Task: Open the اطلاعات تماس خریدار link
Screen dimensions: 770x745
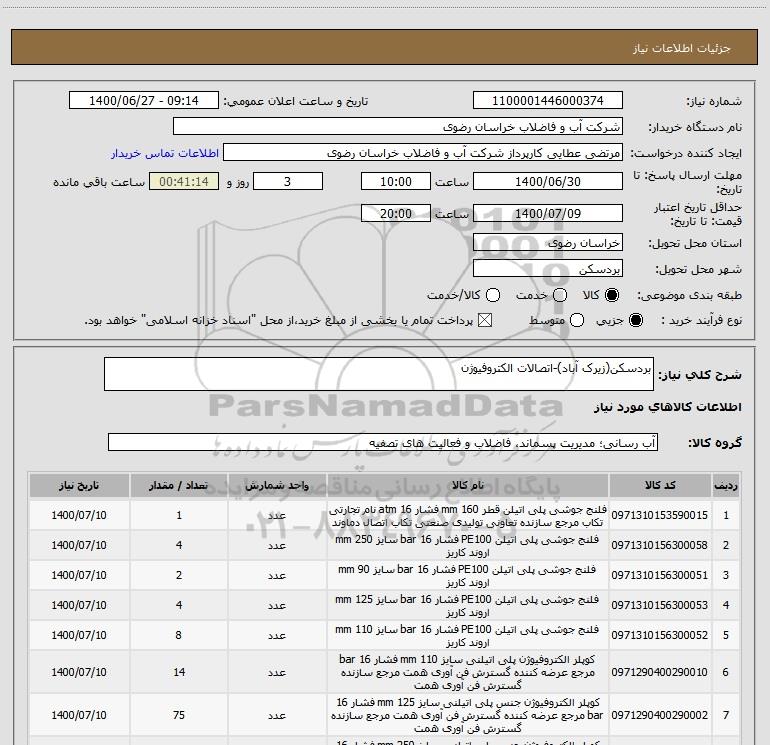Action: coord(165,153)
